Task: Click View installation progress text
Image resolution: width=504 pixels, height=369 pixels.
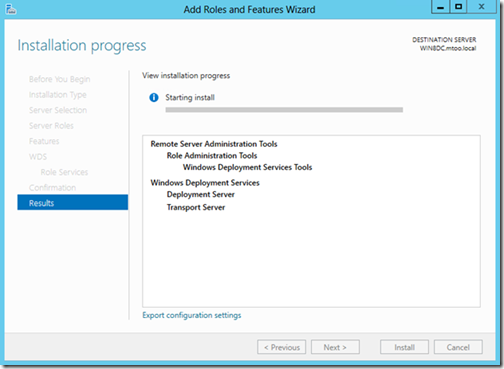Action: (x=186, y=76)
